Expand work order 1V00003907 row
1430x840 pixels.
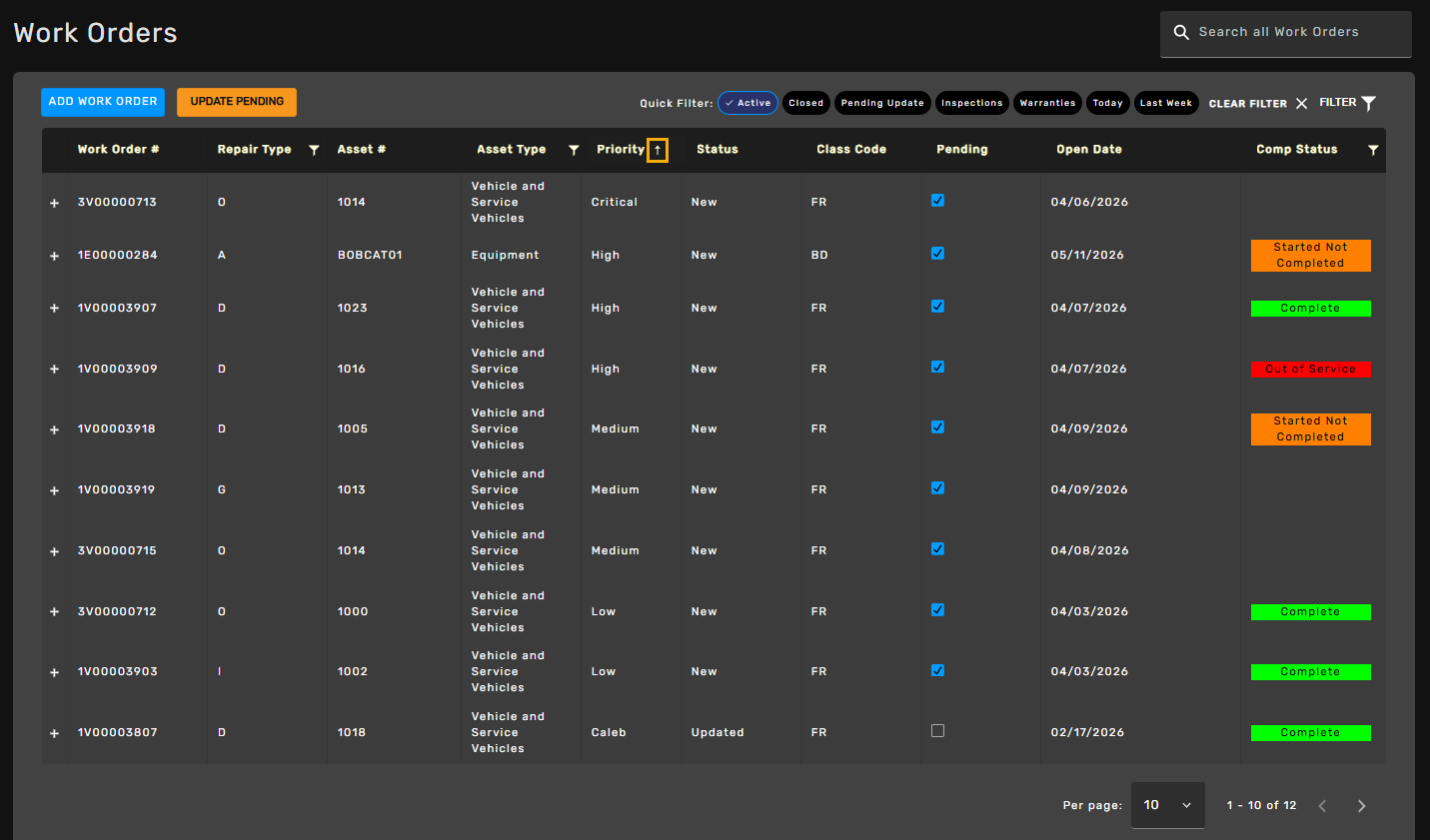pyautogui.click(x=55, y=309)
